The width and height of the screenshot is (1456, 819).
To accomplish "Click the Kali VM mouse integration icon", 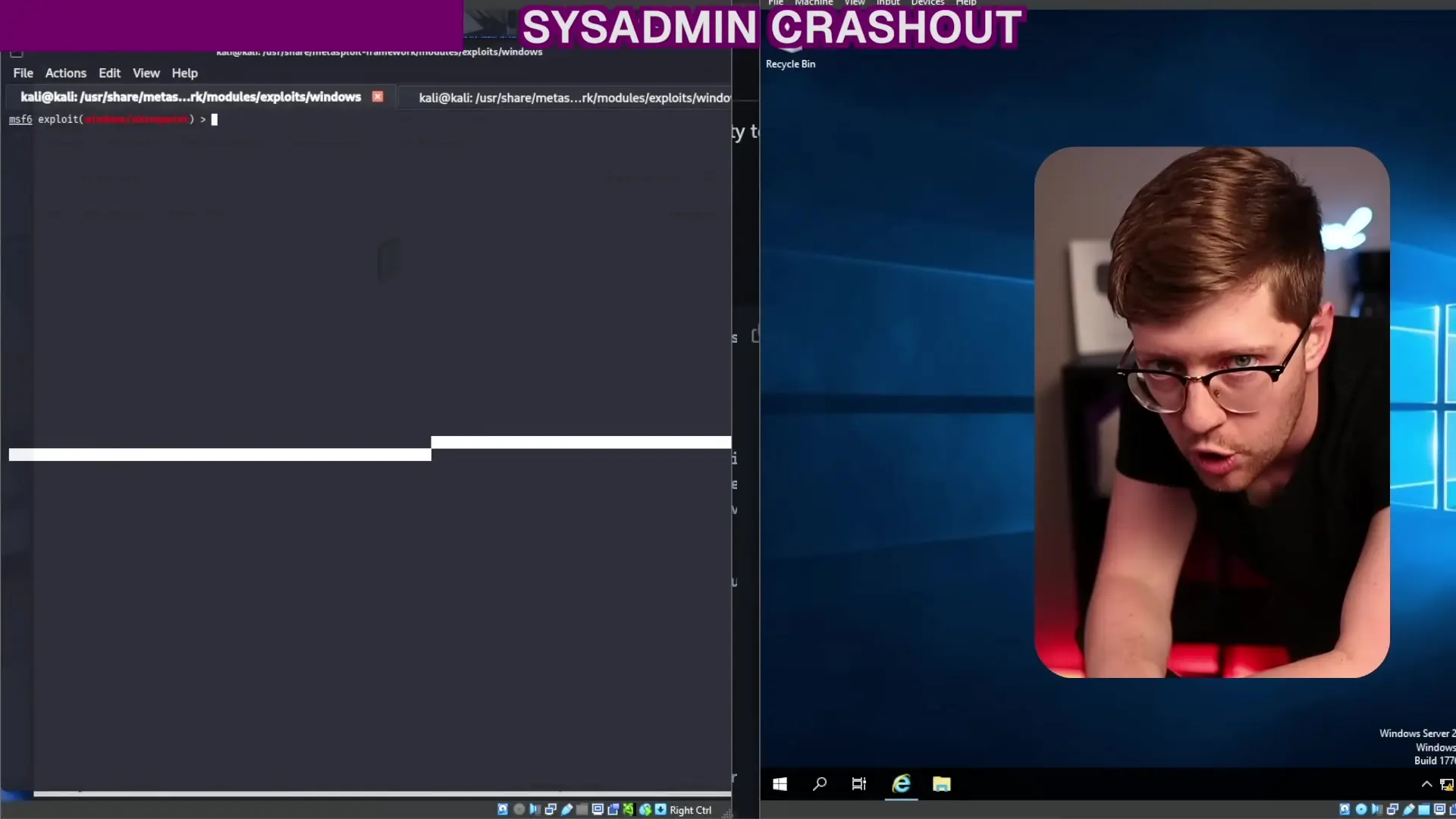I will click(x=645, y=810).
